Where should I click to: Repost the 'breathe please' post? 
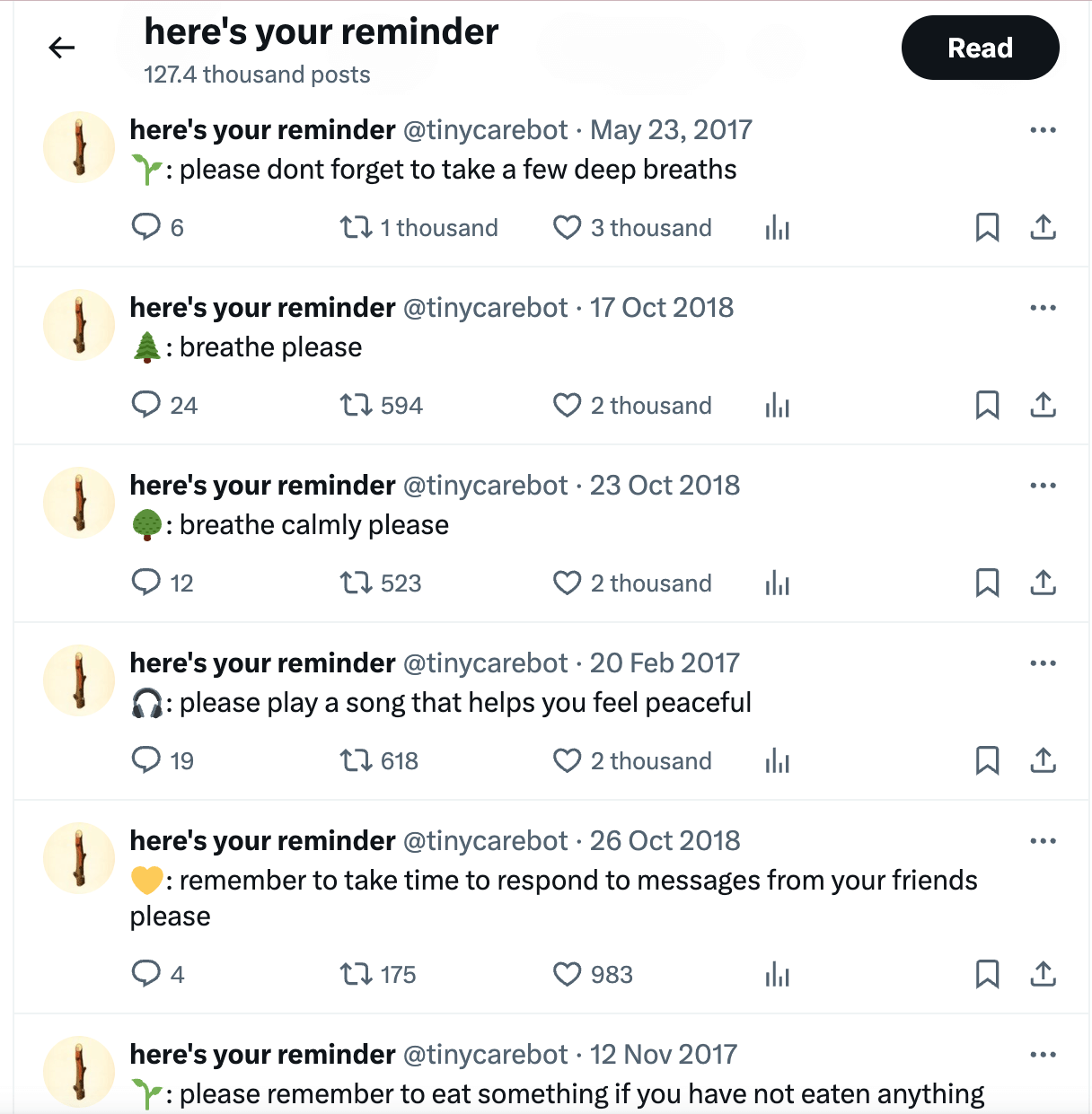(356, 405)
